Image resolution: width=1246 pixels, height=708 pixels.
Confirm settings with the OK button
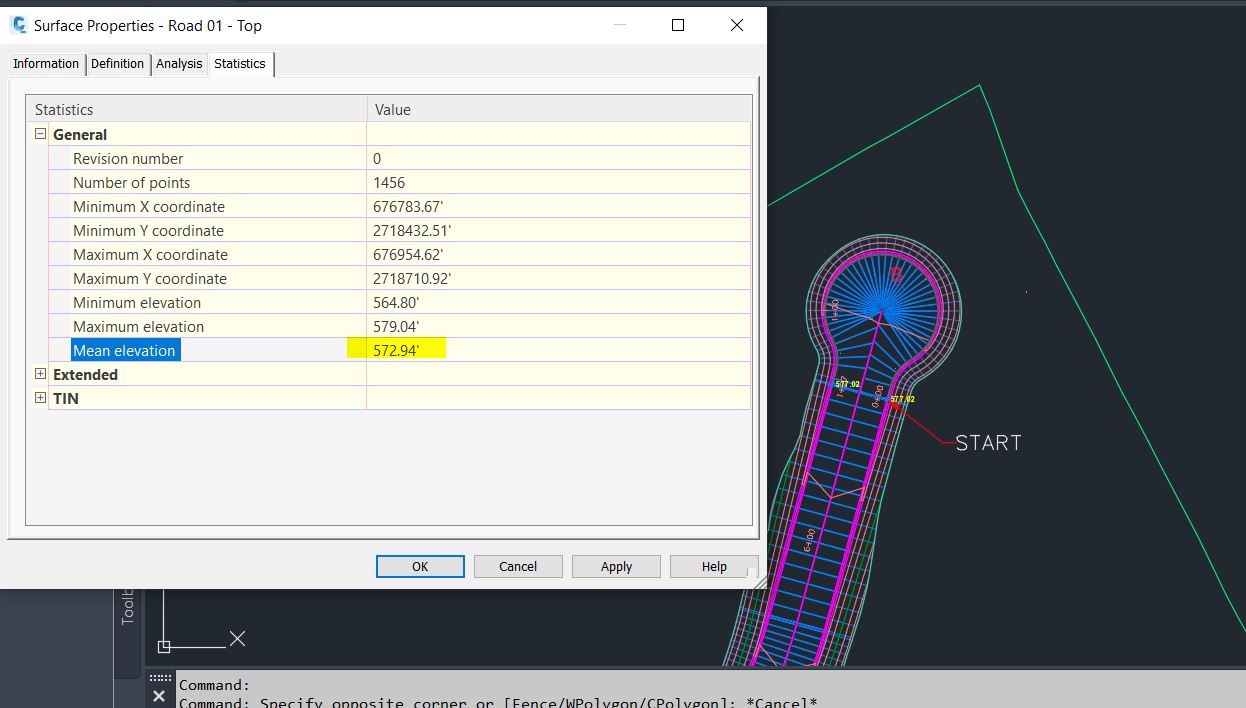click(x=419, y=566)
